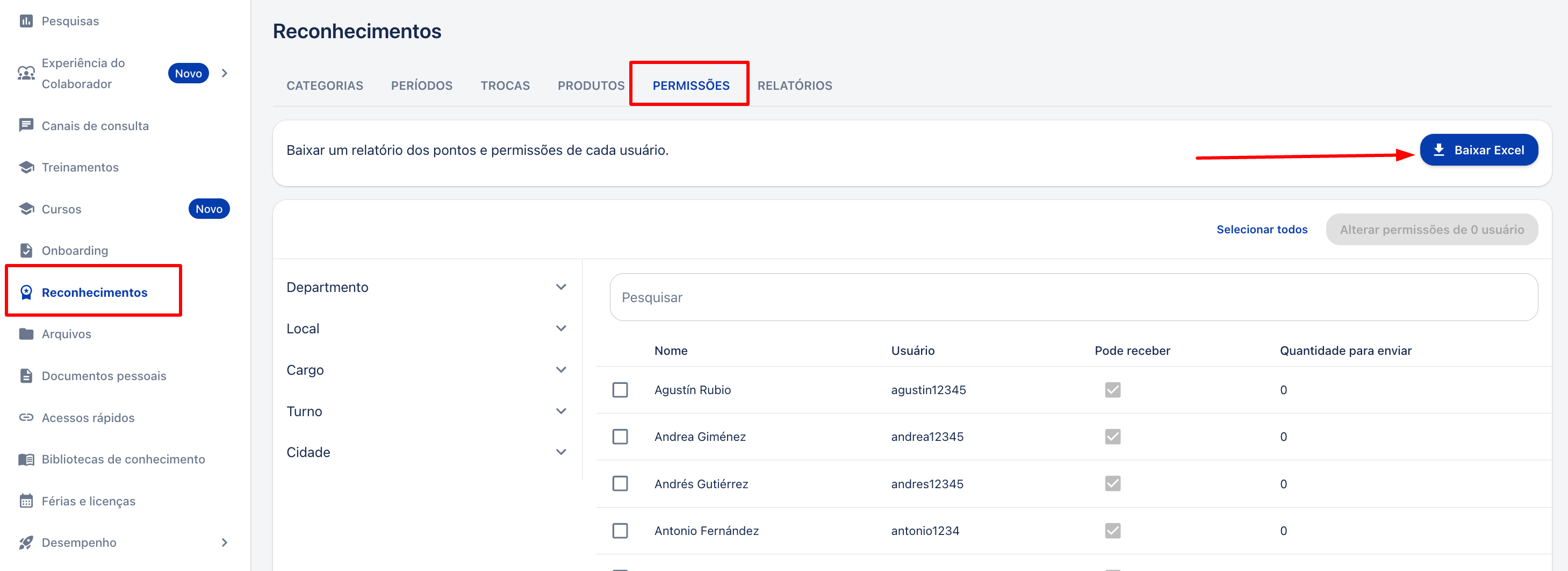Click the Onboarding document check icon
Viewport: 1568px width, 571px height.
pos(26,250)
